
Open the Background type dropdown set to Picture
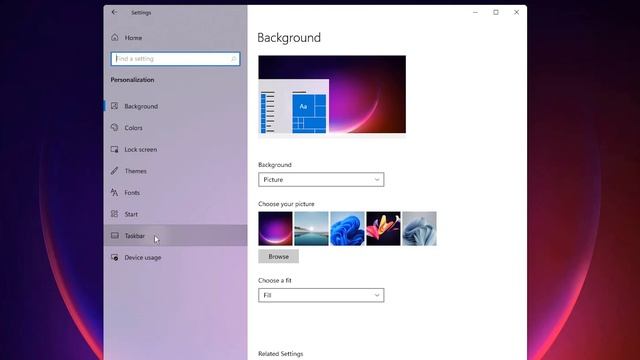pyautogui.click(x=321, y=180)
